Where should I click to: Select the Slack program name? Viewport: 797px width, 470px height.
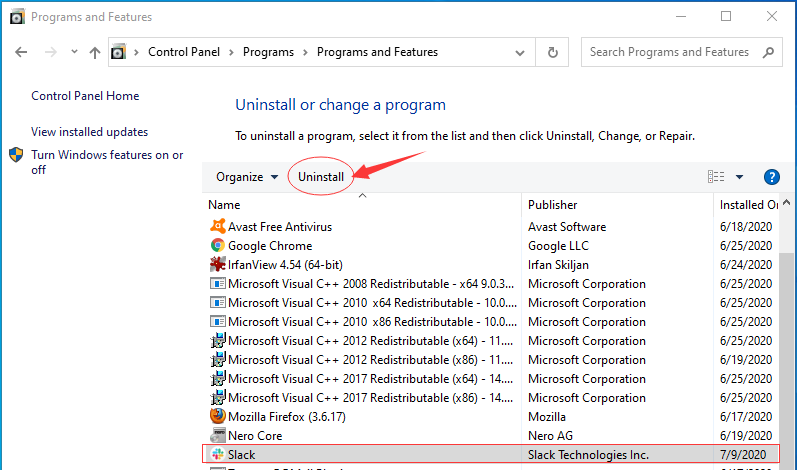tap(241, 455)
